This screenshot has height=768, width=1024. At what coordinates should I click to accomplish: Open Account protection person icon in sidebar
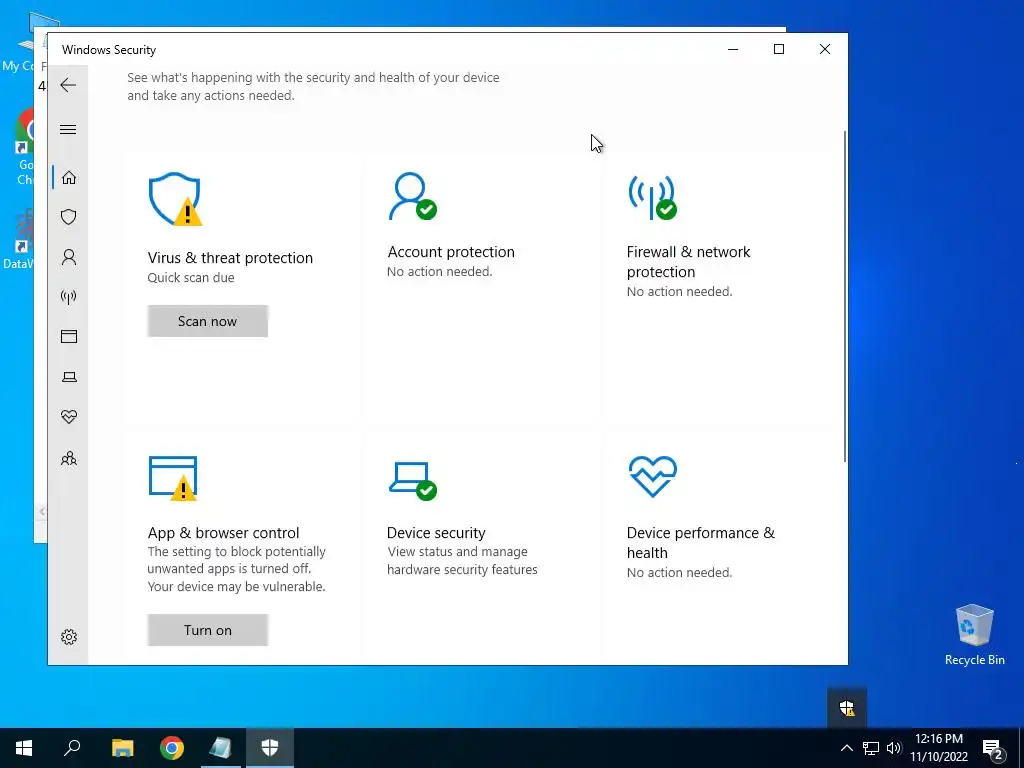(69, 257)
